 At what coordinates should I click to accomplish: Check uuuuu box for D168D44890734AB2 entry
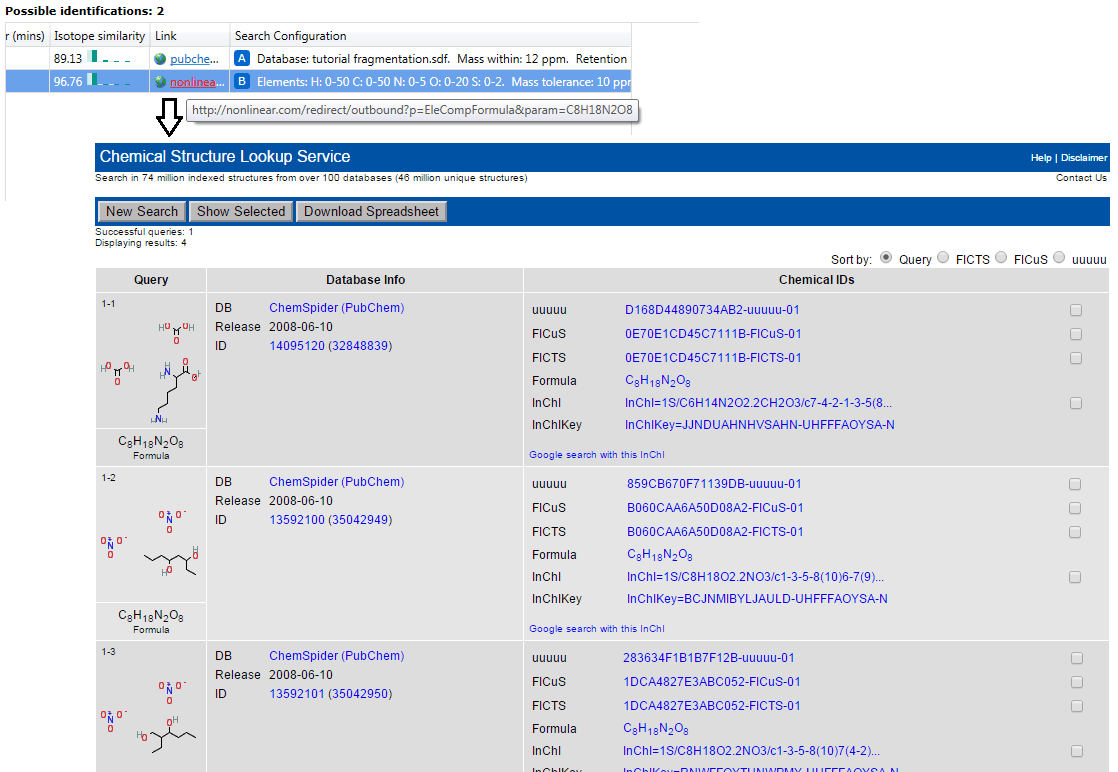1076,310
